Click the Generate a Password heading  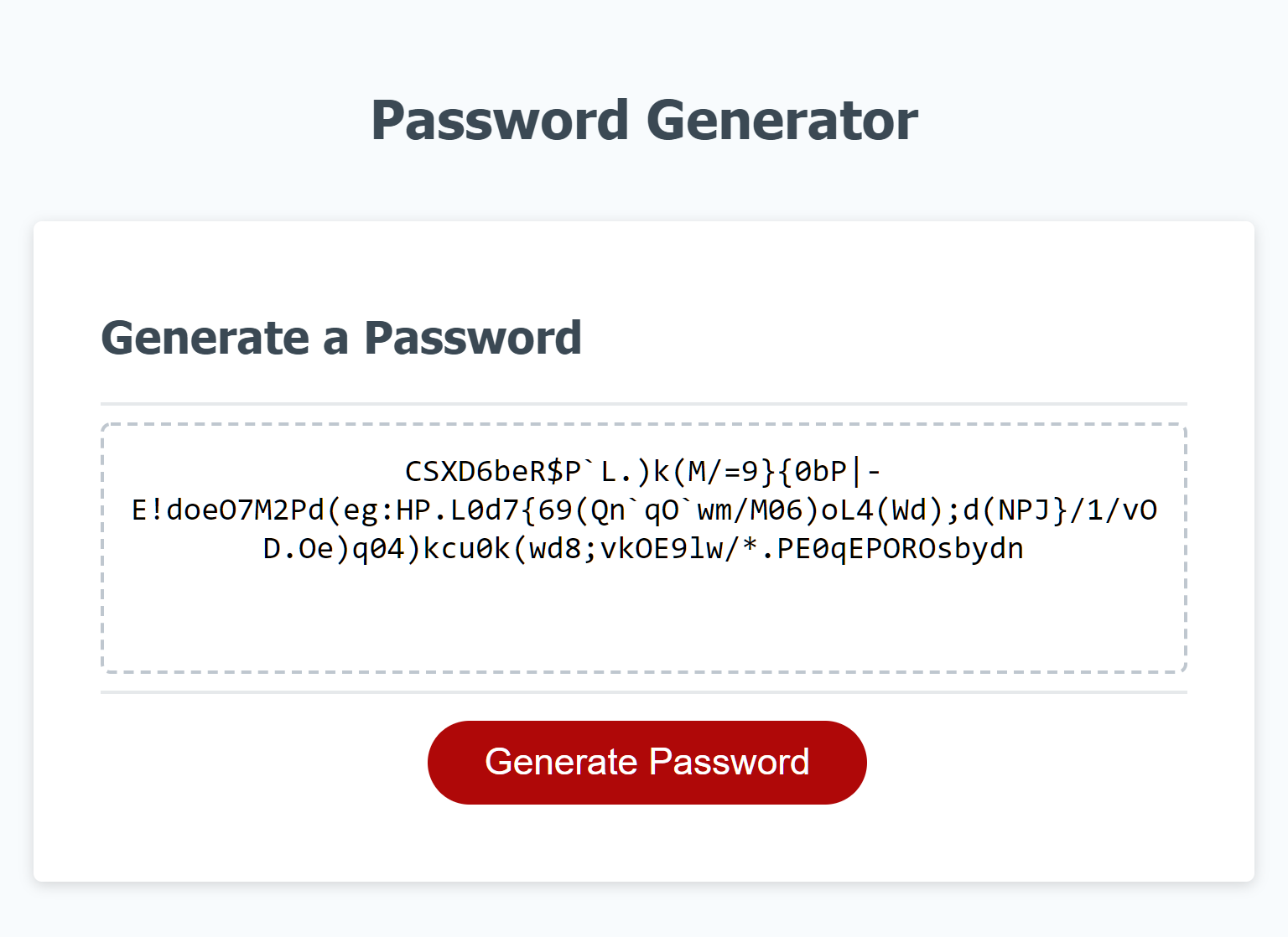click(341, 338)
